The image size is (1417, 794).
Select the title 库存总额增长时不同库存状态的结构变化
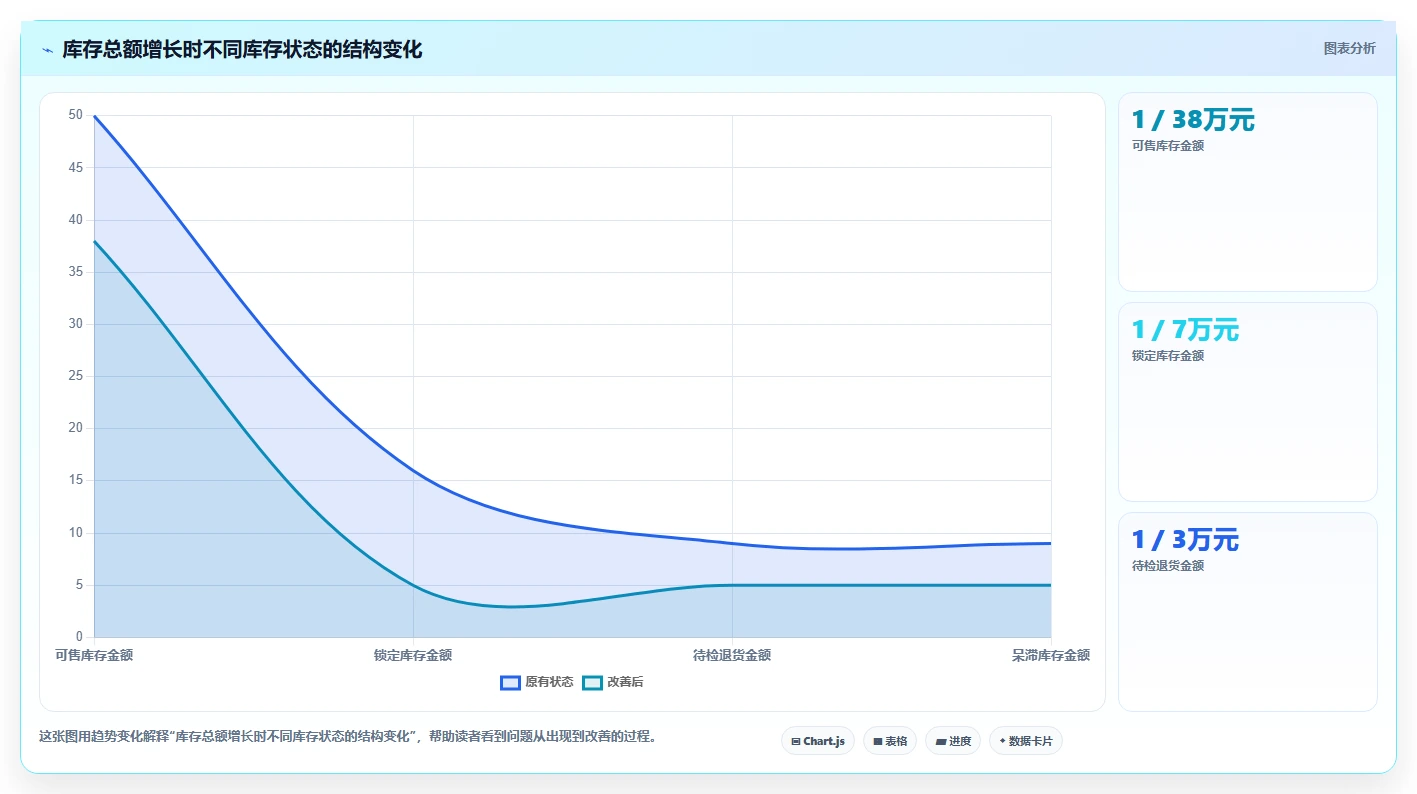pos(242,50)
